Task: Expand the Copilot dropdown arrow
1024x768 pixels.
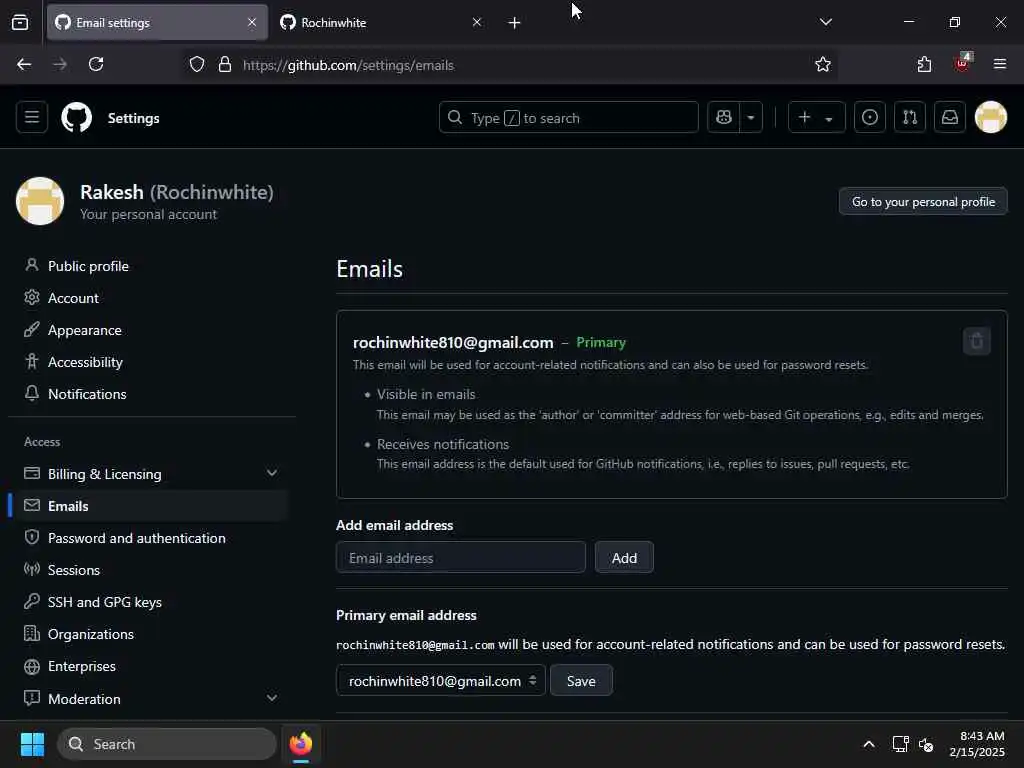Action: (x=751, y=118)
